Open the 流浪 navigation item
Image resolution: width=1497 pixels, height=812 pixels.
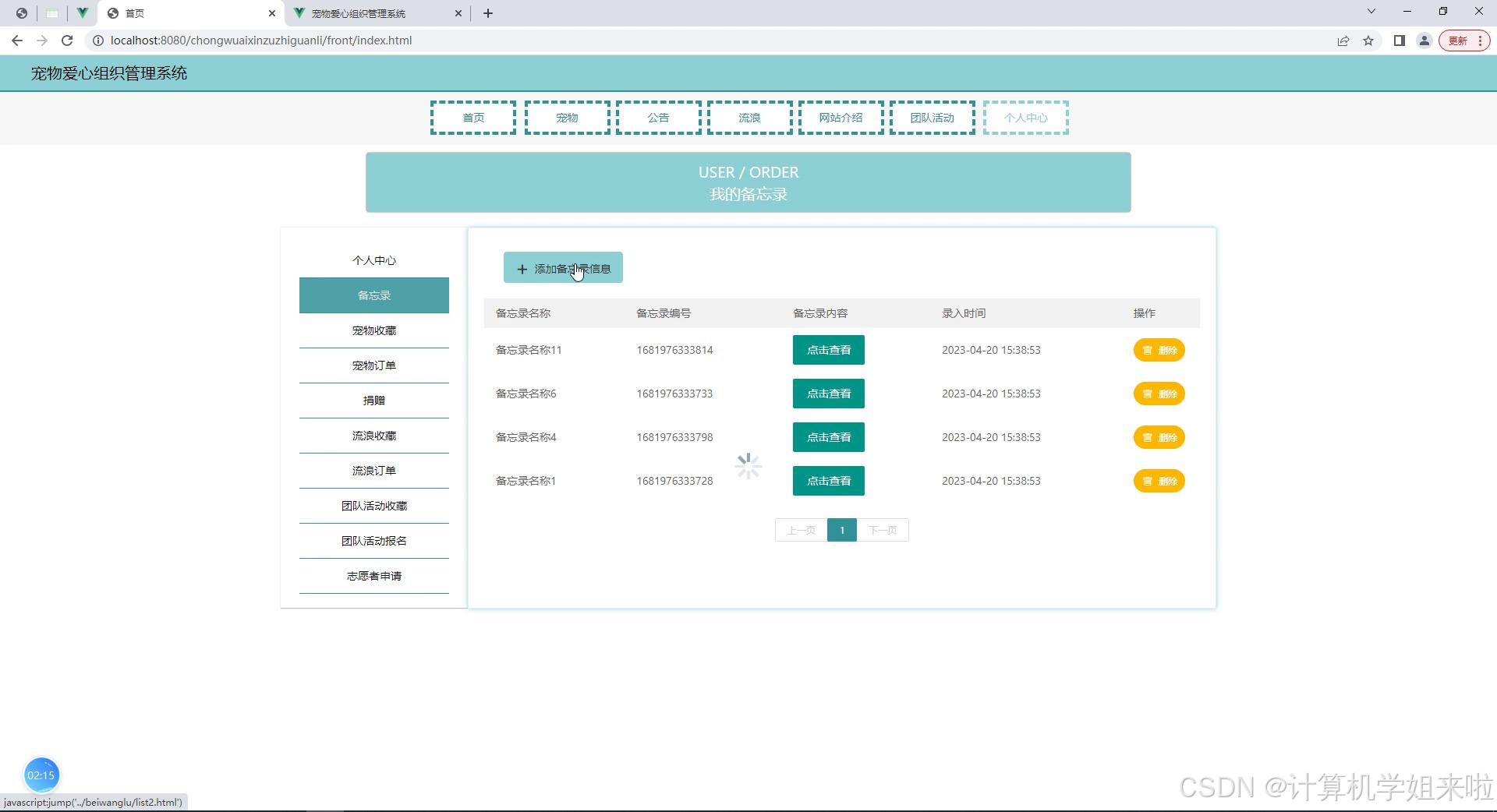(x=749, y=118)
